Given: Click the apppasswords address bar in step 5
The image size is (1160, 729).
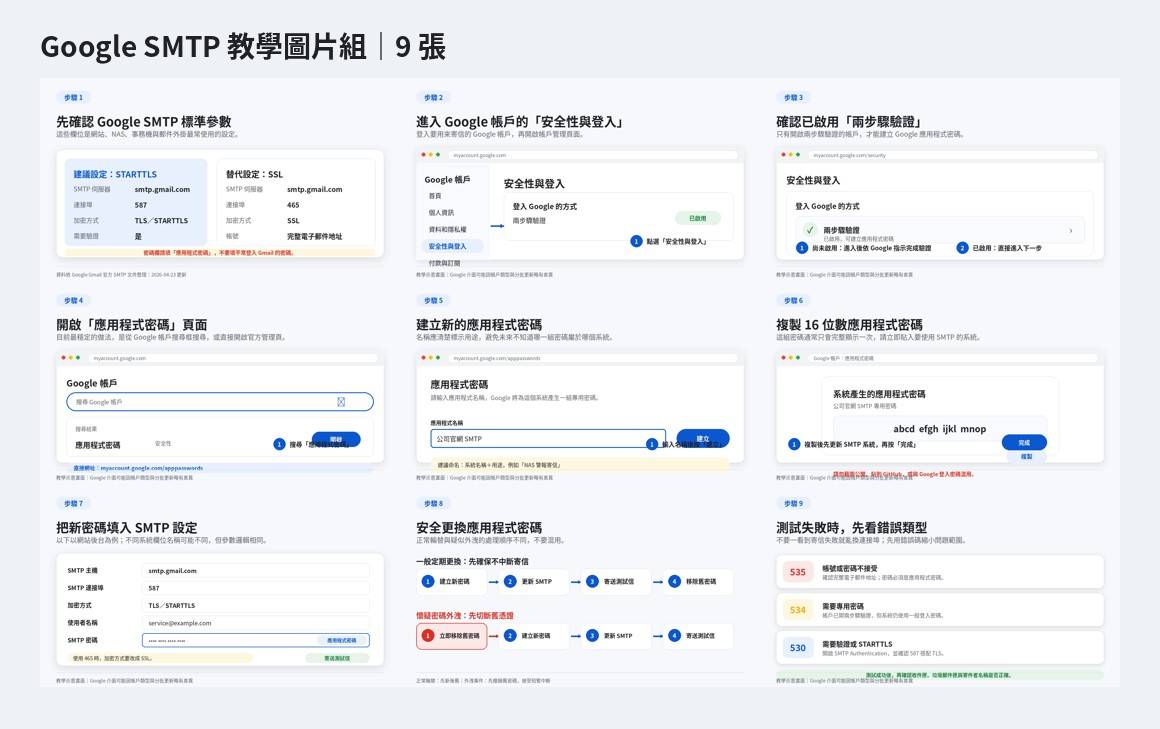Looking at the screenshot, I should pyautogui.click(x=592, y=357).
